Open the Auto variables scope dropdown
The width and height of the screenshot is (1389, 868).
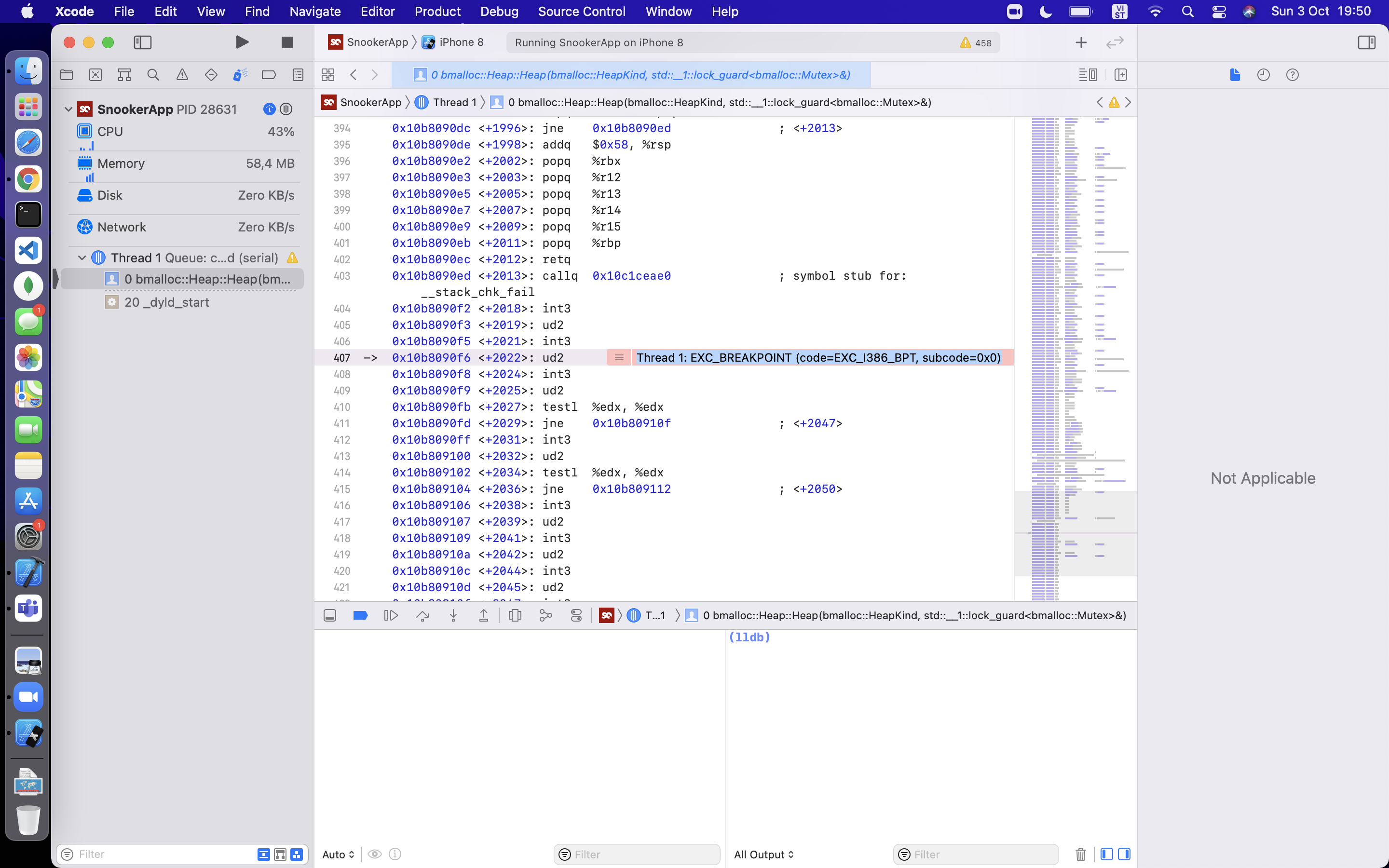pyautogui.click(x=338, y=854)
